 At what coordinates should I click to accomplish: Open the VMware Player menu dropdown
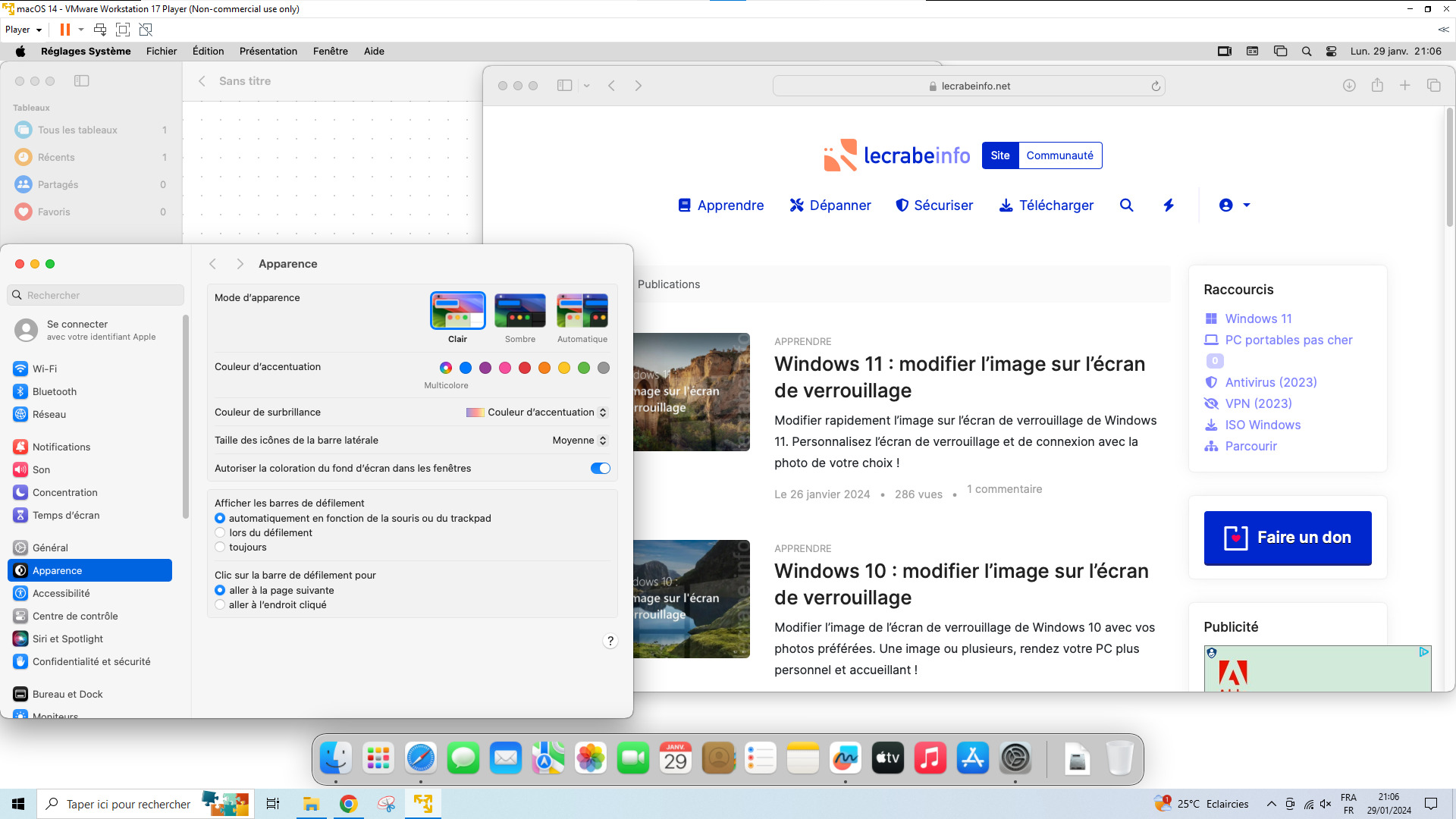click(24, 30)
